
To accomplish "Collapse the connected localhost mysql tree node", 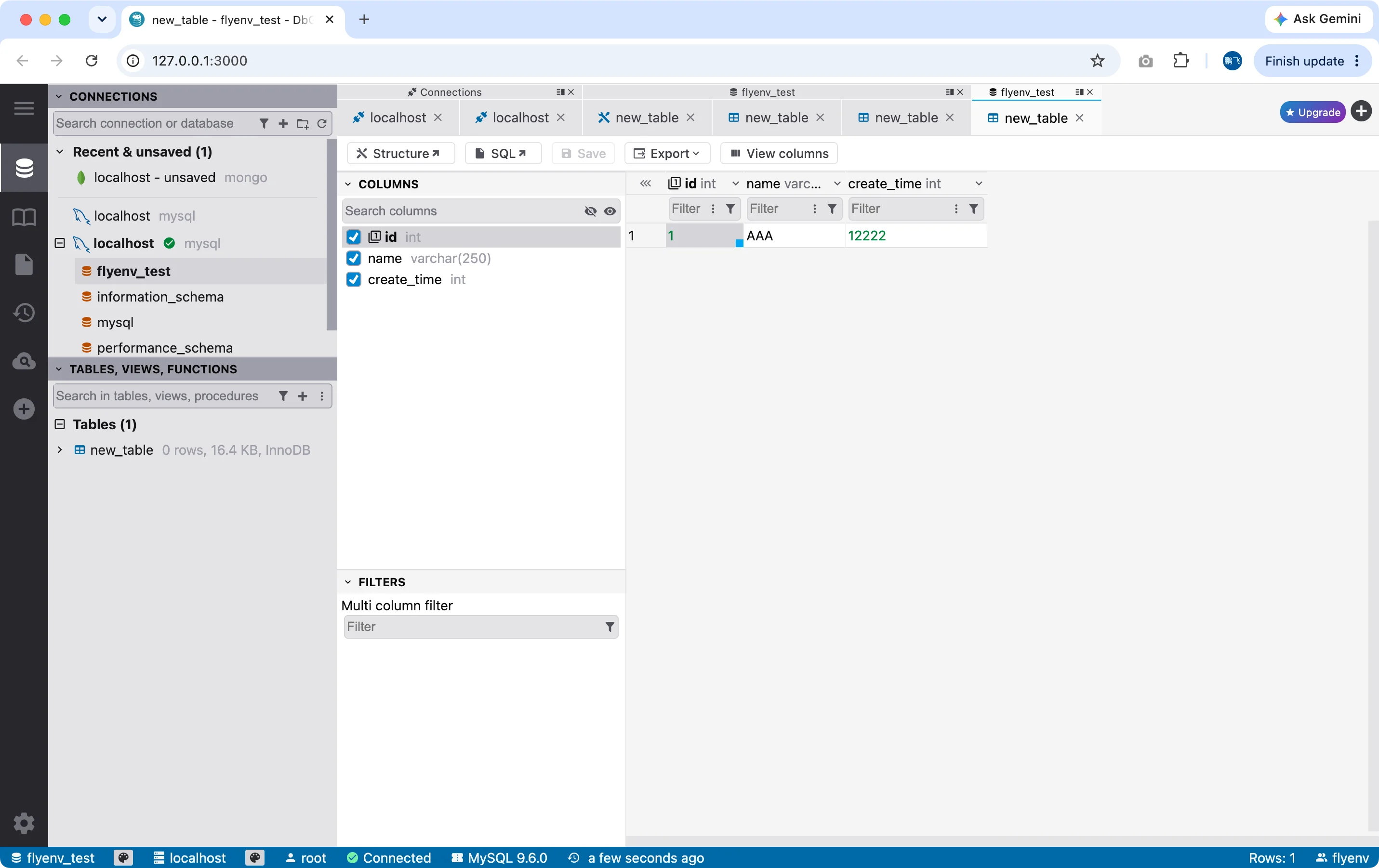I will (60, 243).
